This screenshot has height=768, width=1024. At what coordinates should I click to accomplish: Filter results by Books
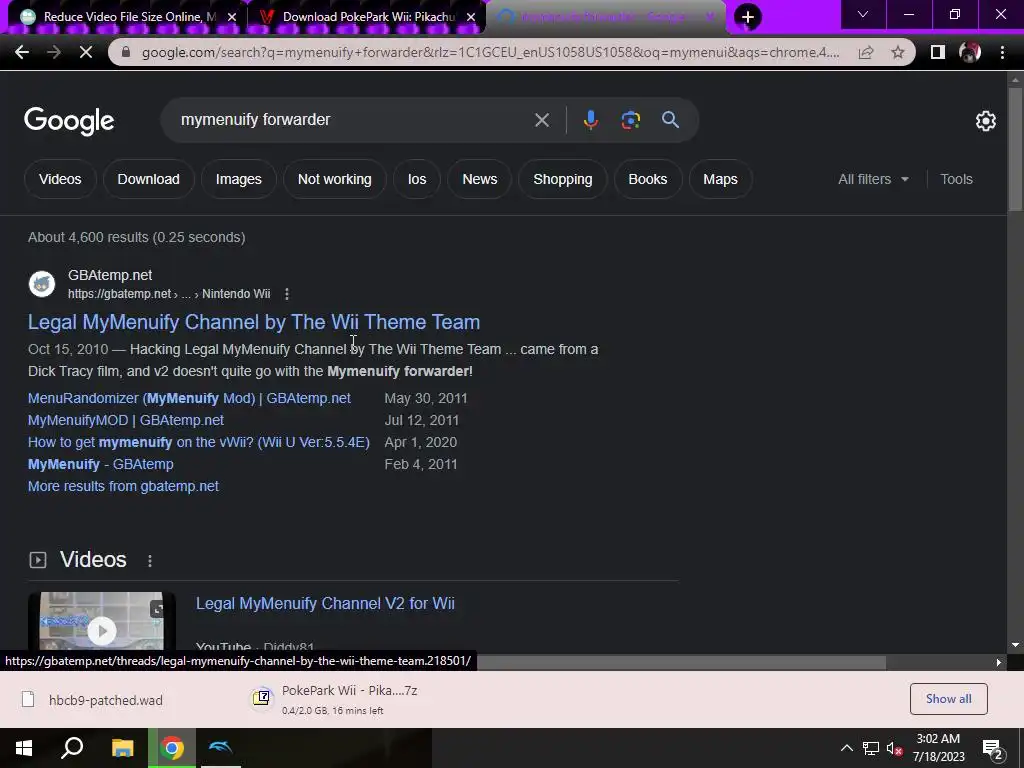[x=648, y=179]
